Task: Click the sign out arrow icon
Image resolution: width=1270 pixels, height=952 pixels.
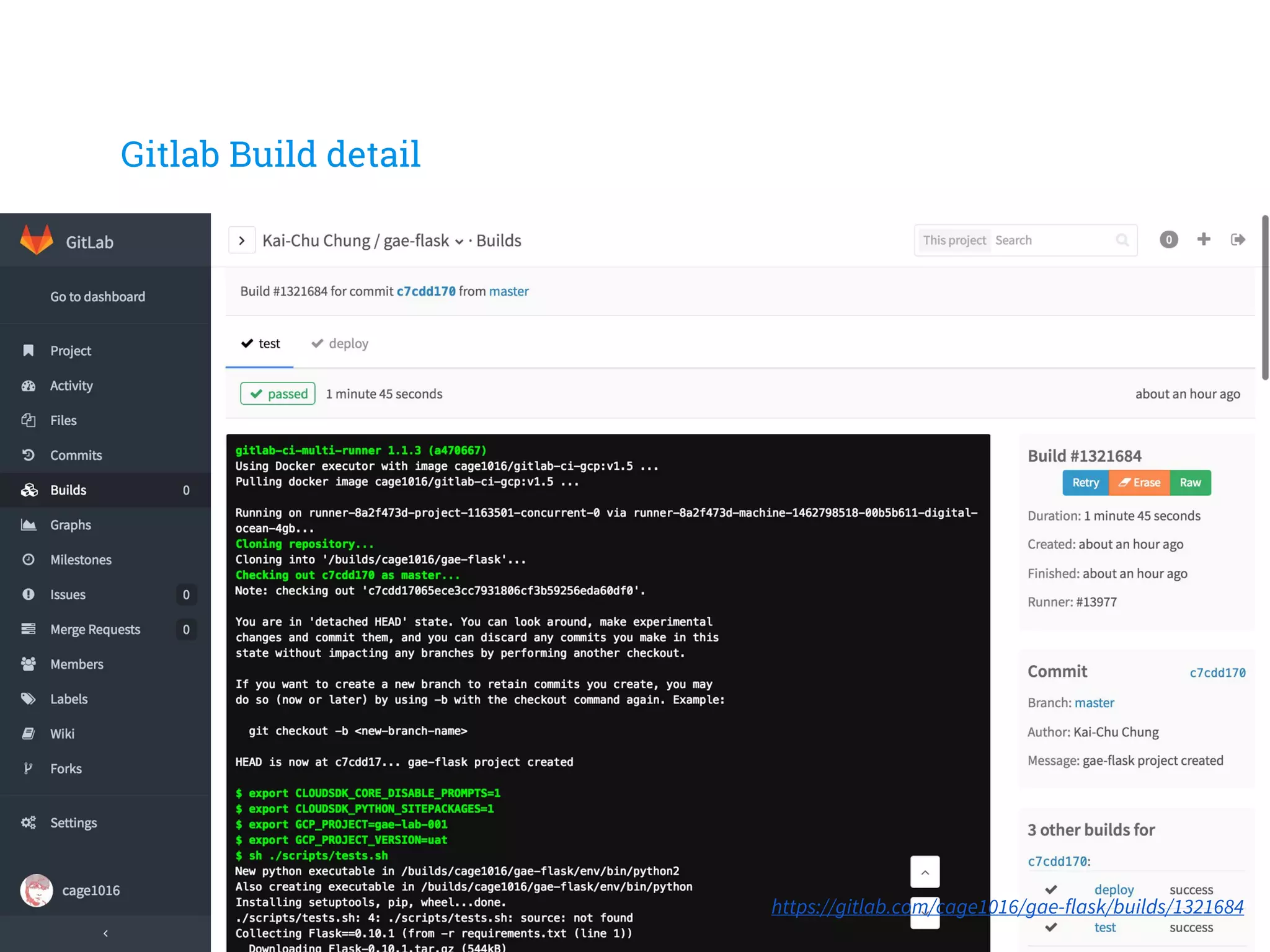Action: [x=1238, y=239]
